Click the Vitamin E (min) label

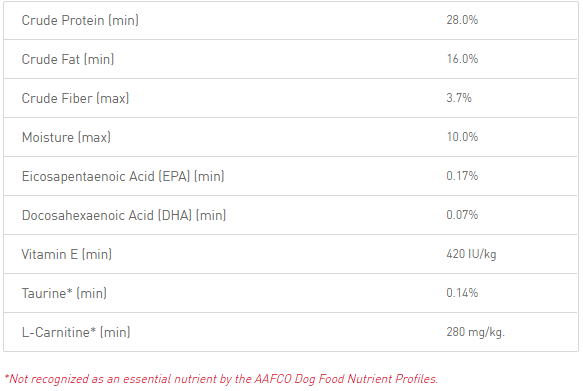click(67, 254)
